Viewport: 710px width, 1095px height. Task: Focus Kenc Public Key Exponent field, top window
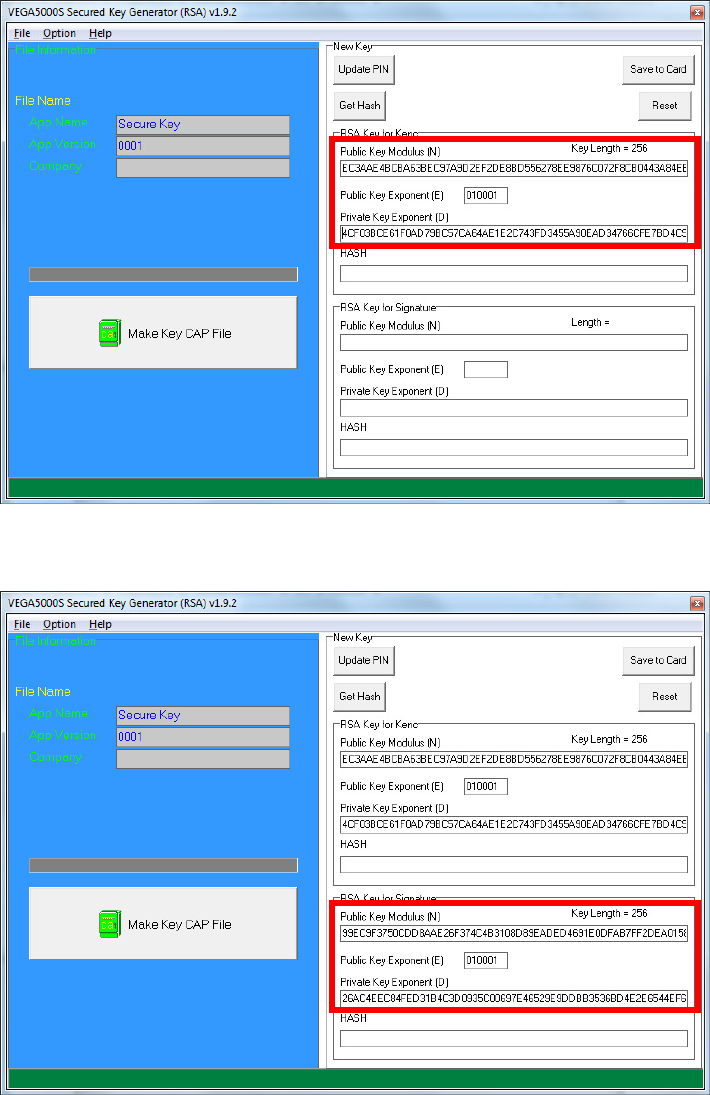click(486, 196)
